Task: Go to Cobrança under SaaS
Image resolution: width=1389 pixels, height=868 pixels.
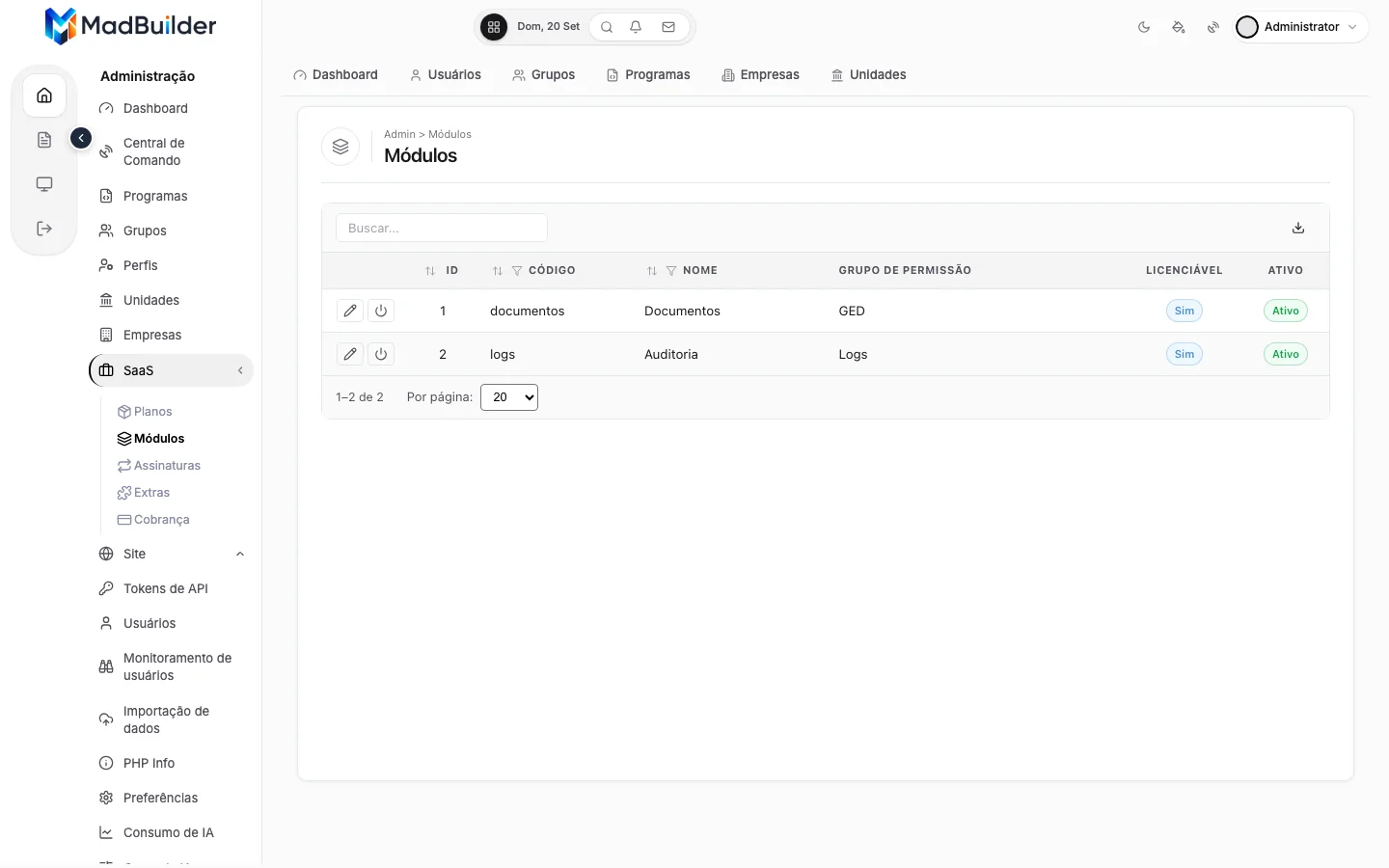Action: click(x=153, y=520)
